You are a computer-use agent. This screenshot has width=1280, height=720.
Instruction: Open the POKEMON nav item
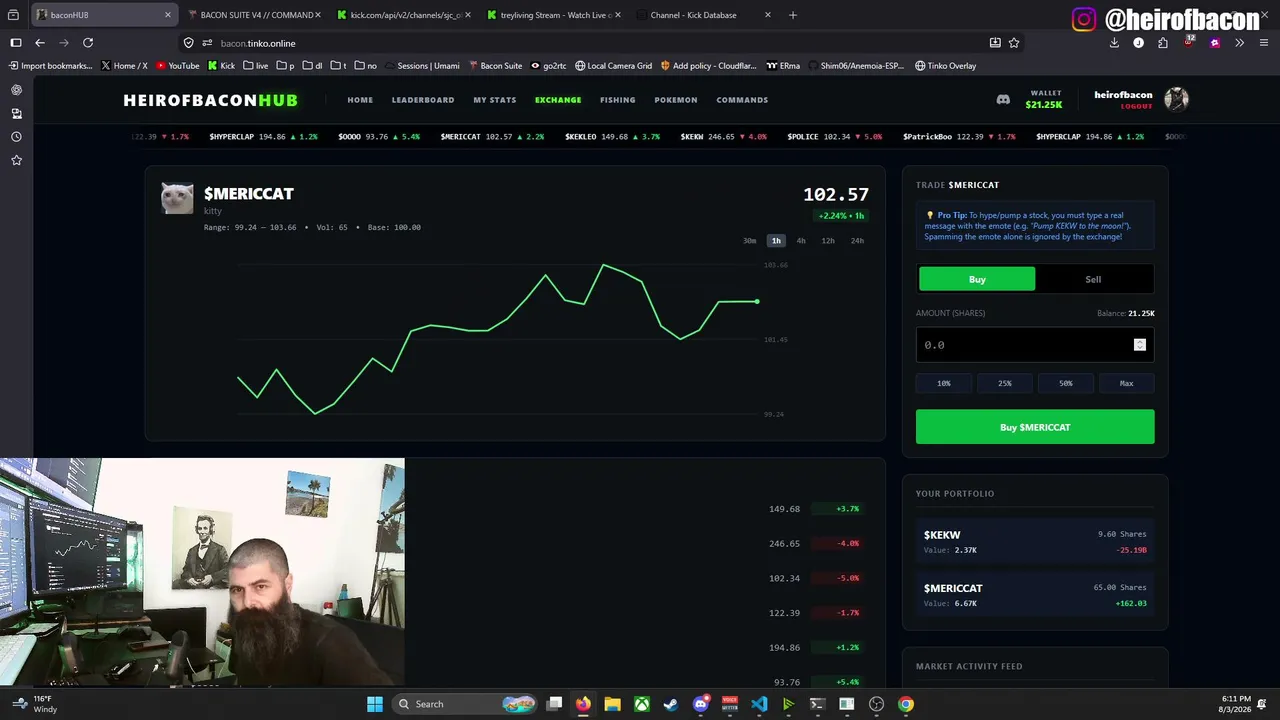[676, 100]
